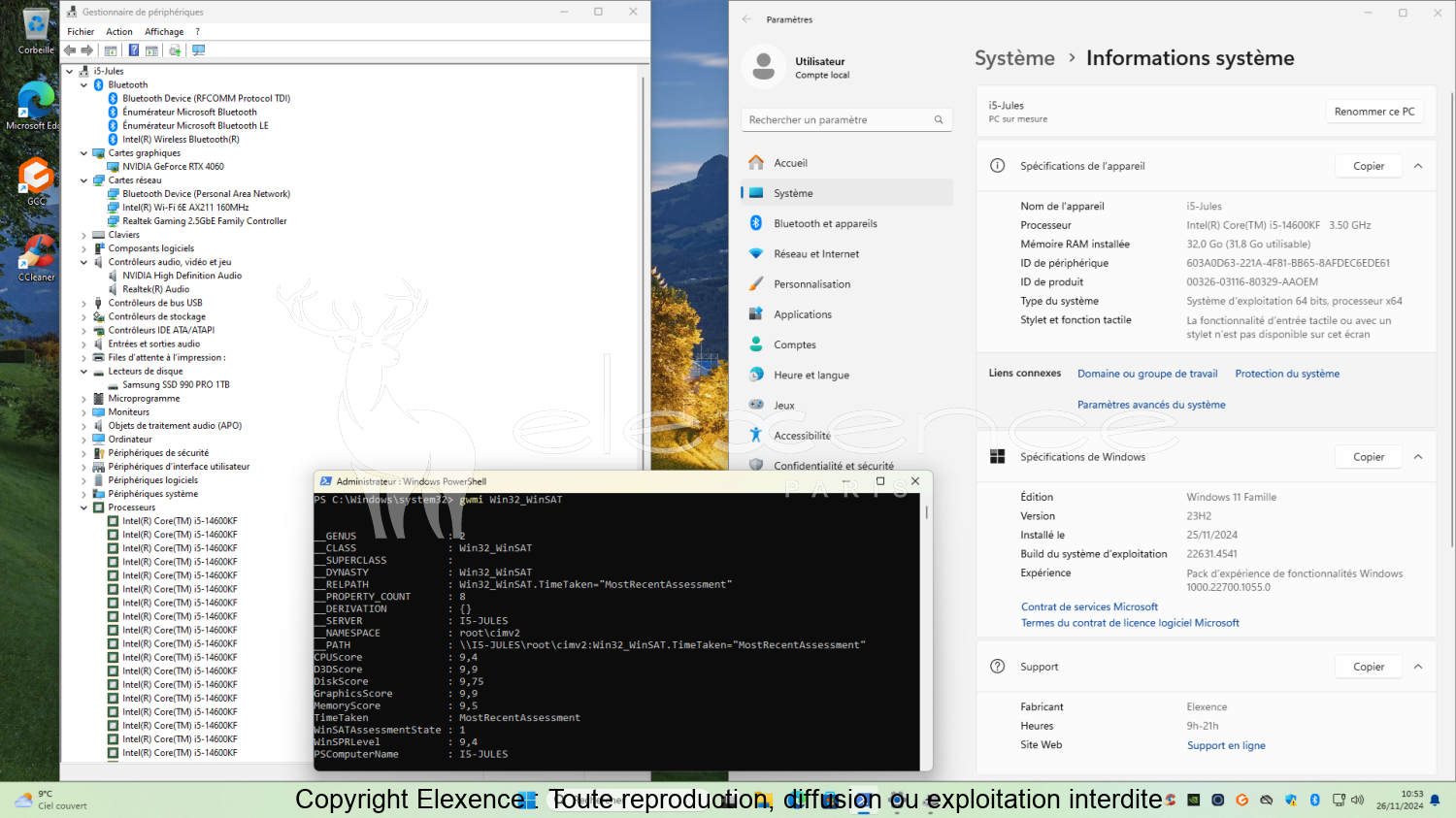Open the Action menu in Device Manager
Image resolution: width=1456 pixels, height=818 pixels.
pos(119,32)
